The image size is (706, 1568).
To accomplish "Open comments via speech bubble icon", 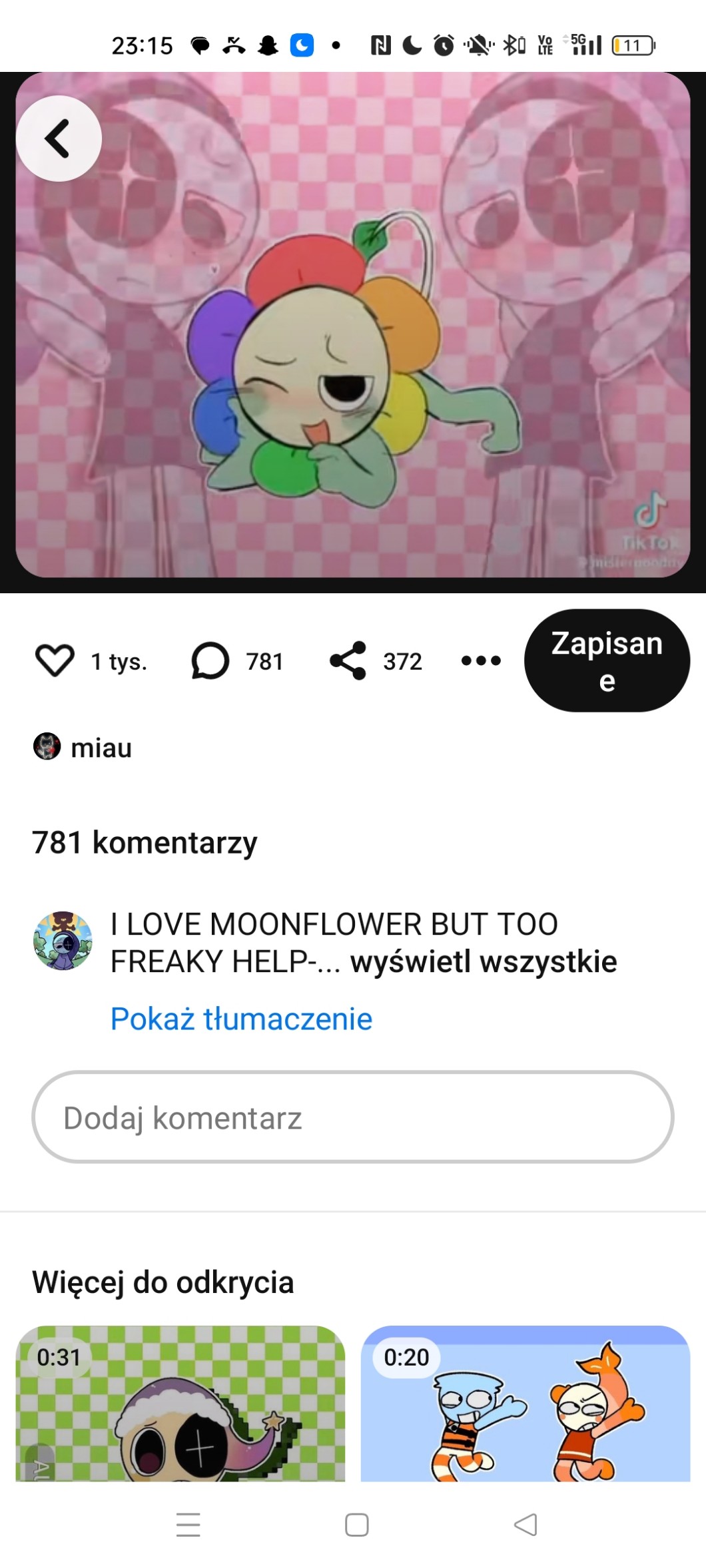I will pyautogui.click(x=210, y=661).
